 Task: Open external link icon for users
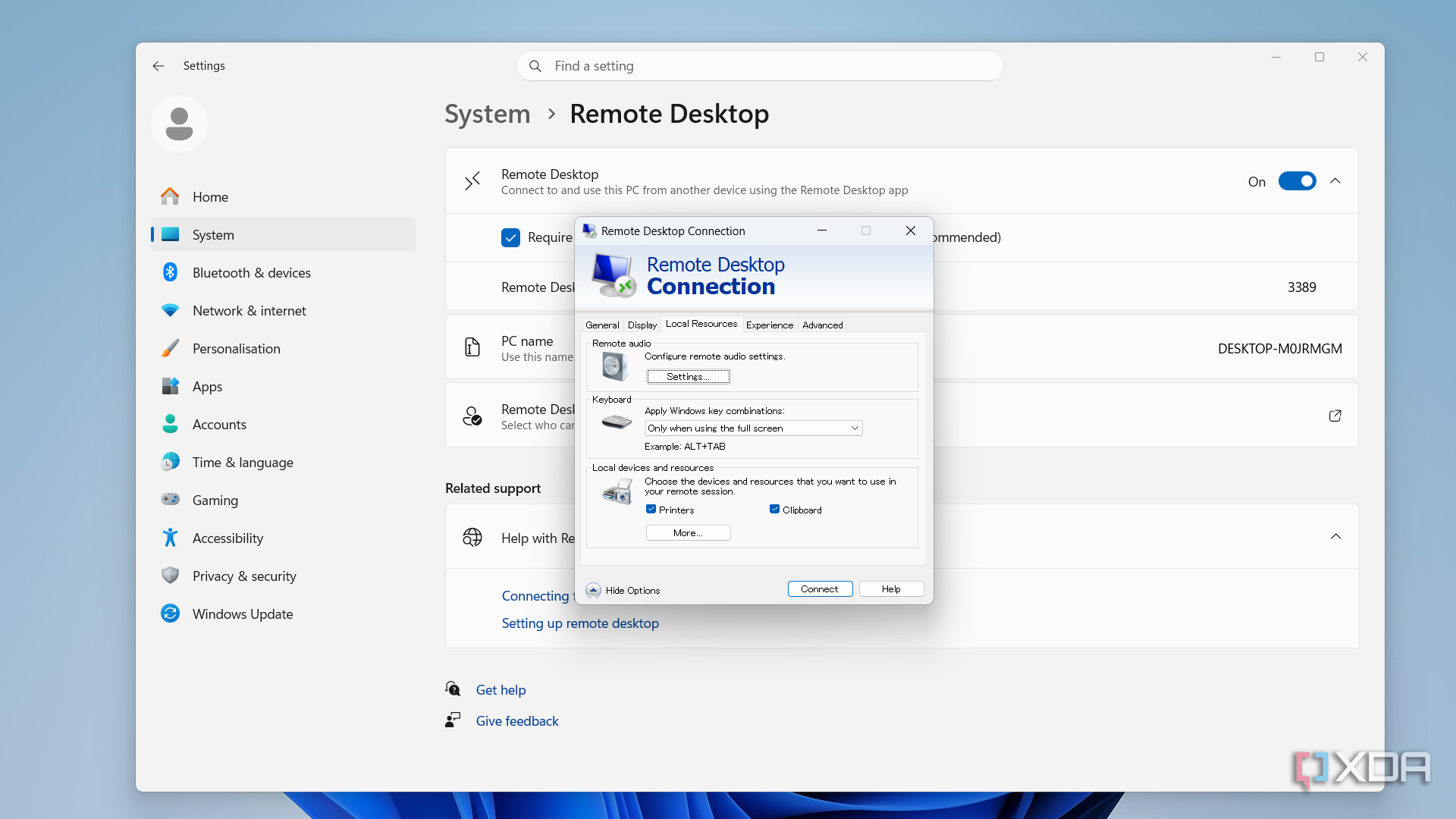tap(1335, 416)
